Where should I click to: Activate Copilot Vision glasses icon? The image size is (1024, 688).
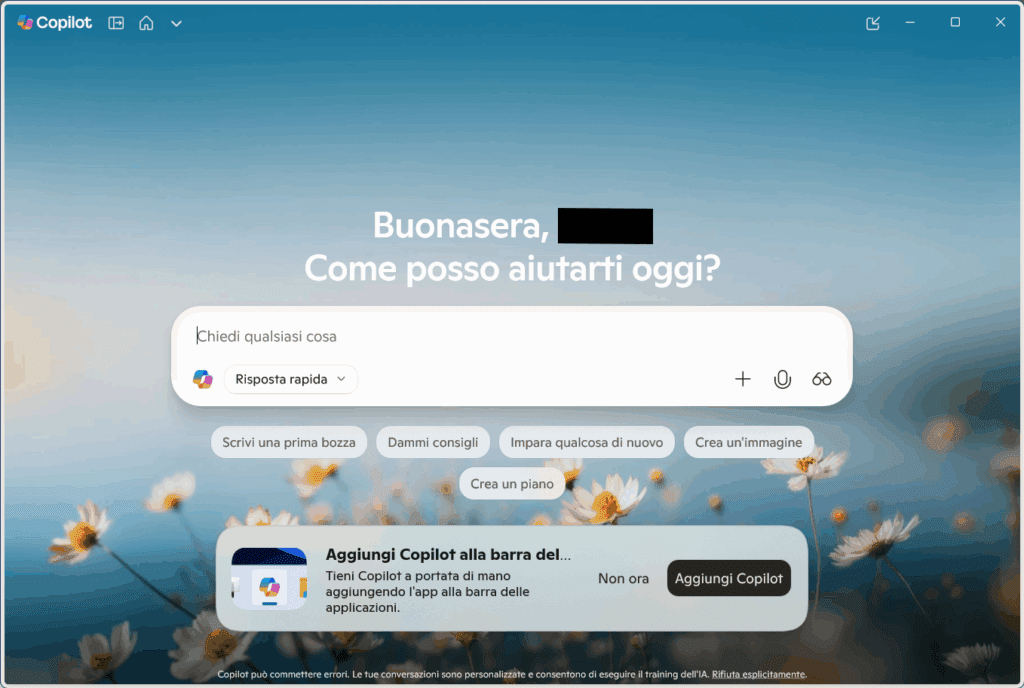click(x=822, y=379)
